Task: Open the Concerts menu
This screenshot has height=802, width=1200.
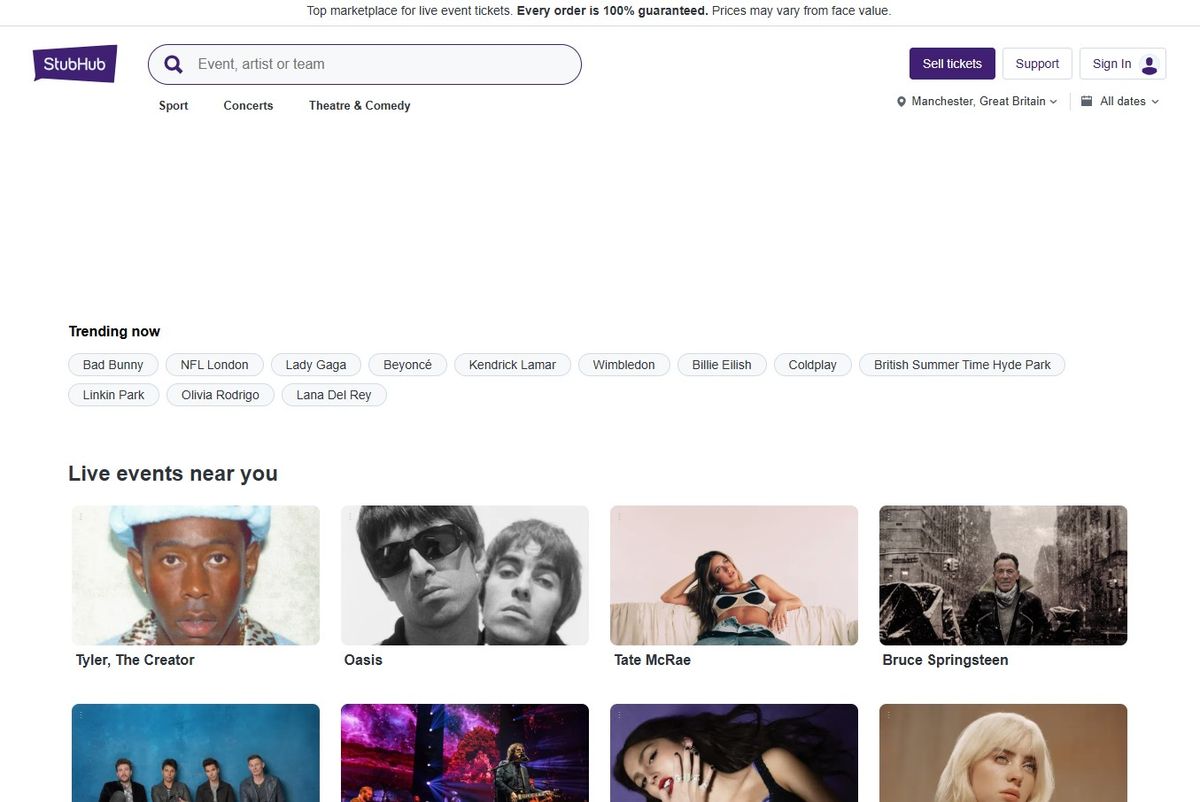Action: (x=248, y=106)
